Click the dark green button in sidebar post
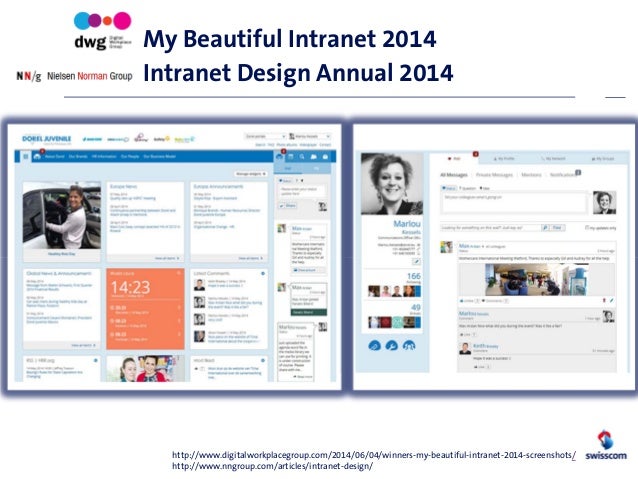Screen dimensions: 638x479 (x=309, y=312)
